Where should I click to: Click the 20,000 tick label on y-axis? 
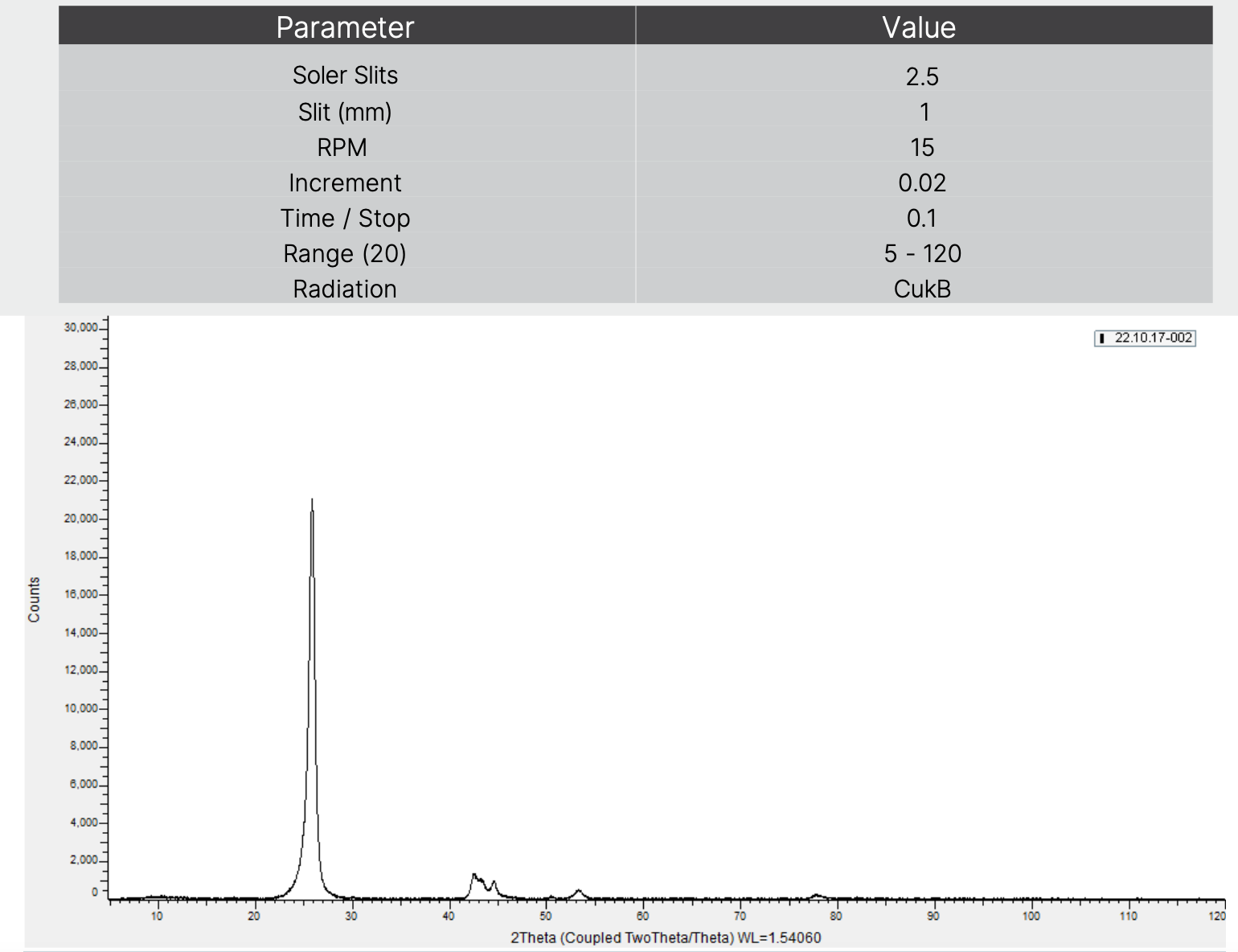pyautogui.click(x=80, y=519)
